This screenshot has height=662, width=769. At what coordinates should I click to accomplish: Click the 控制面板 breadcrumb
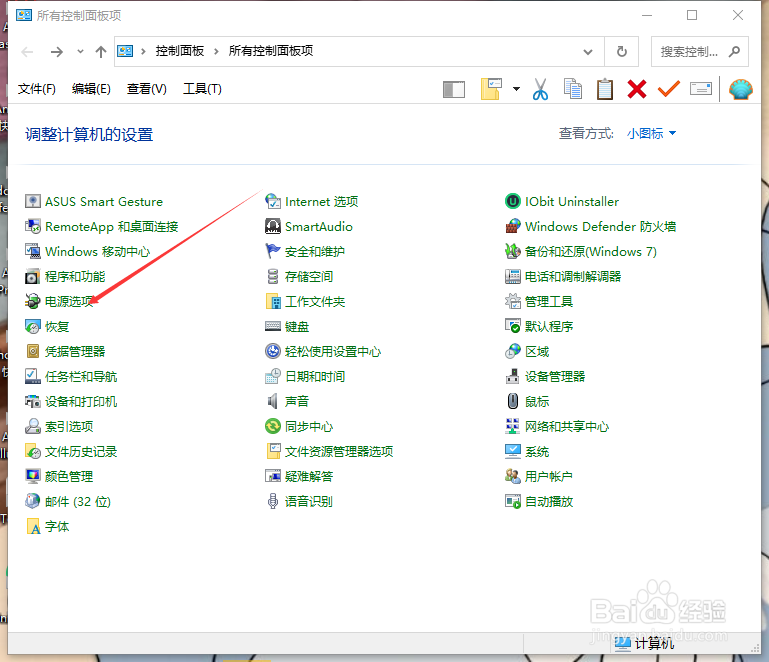tap(179, 51)
